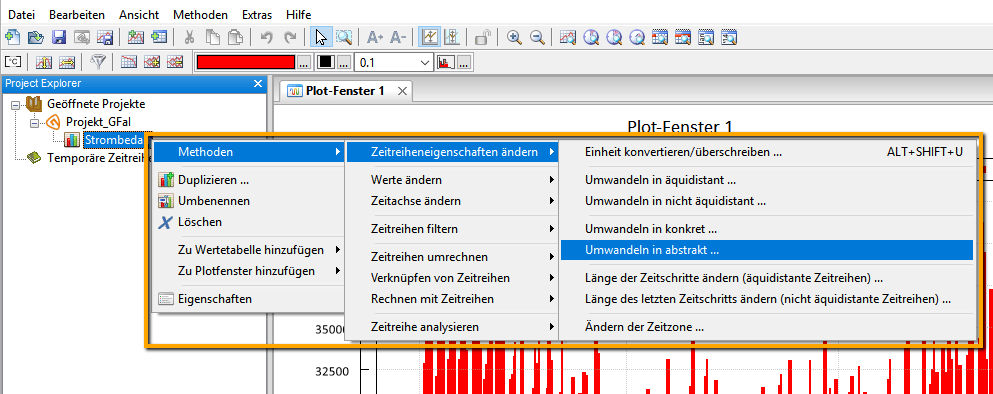
Task: Open the Ansicht menu
Action: point(139,14)
